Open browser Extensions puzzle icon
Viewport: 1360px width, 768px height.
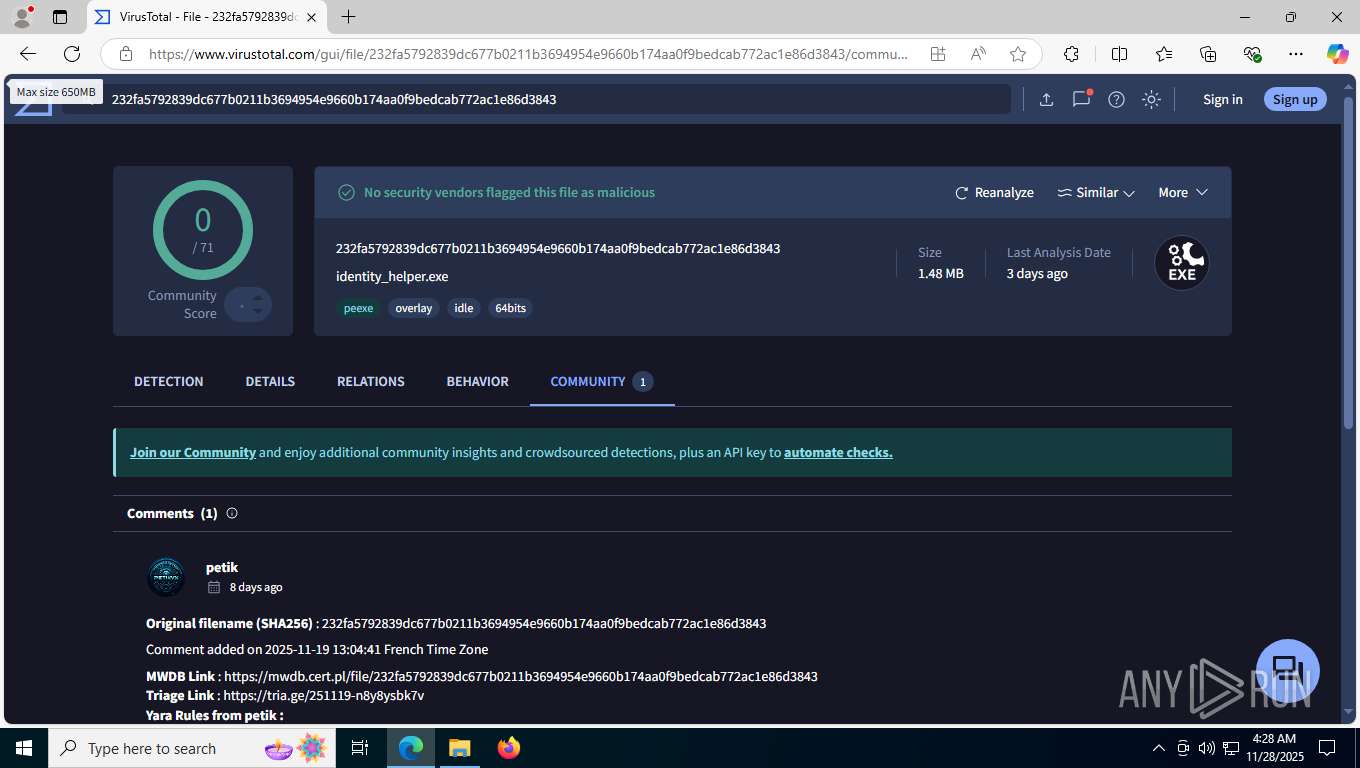tap(1071, 54)
